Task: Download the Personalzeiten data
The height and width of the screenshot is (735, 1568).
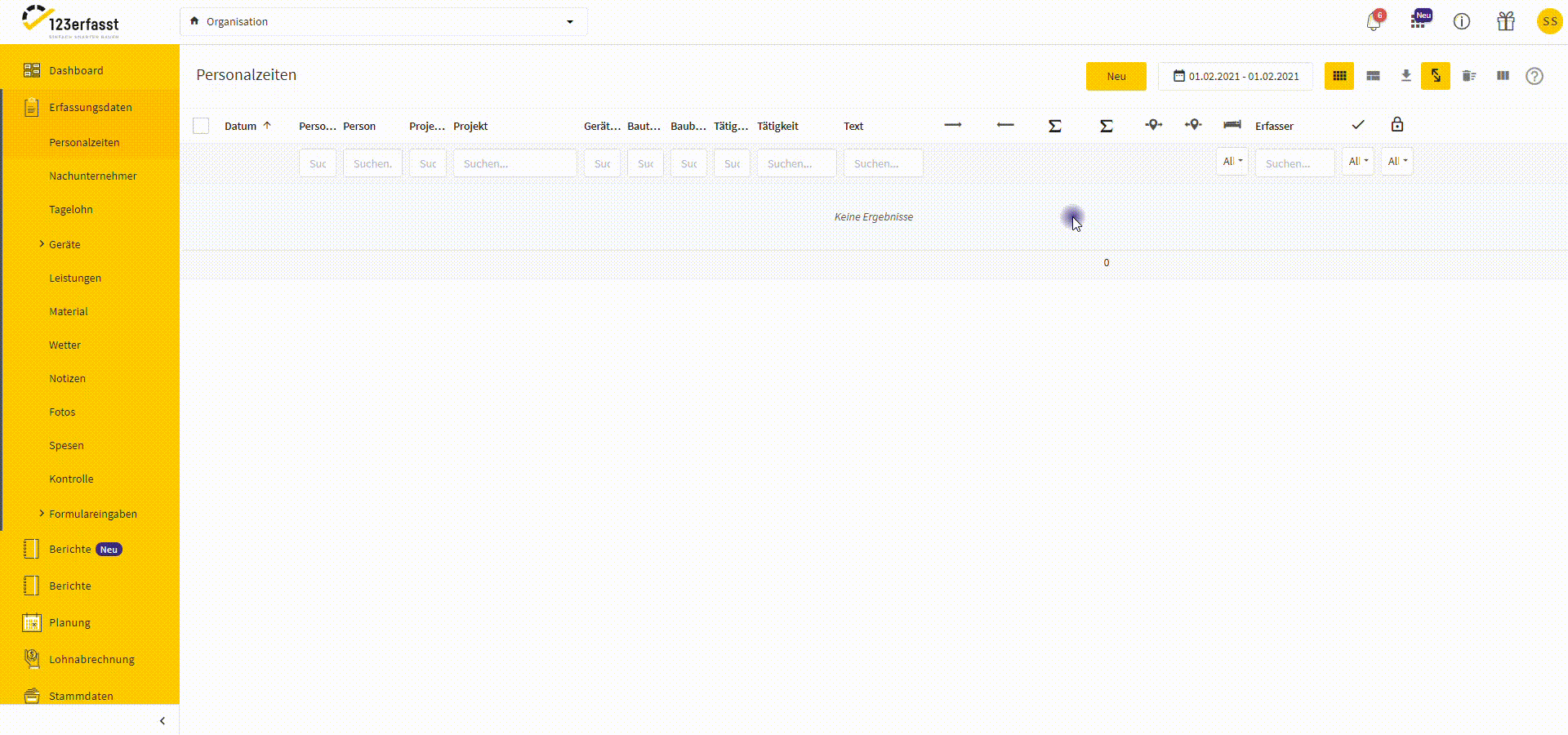Action: [1405, 76]
